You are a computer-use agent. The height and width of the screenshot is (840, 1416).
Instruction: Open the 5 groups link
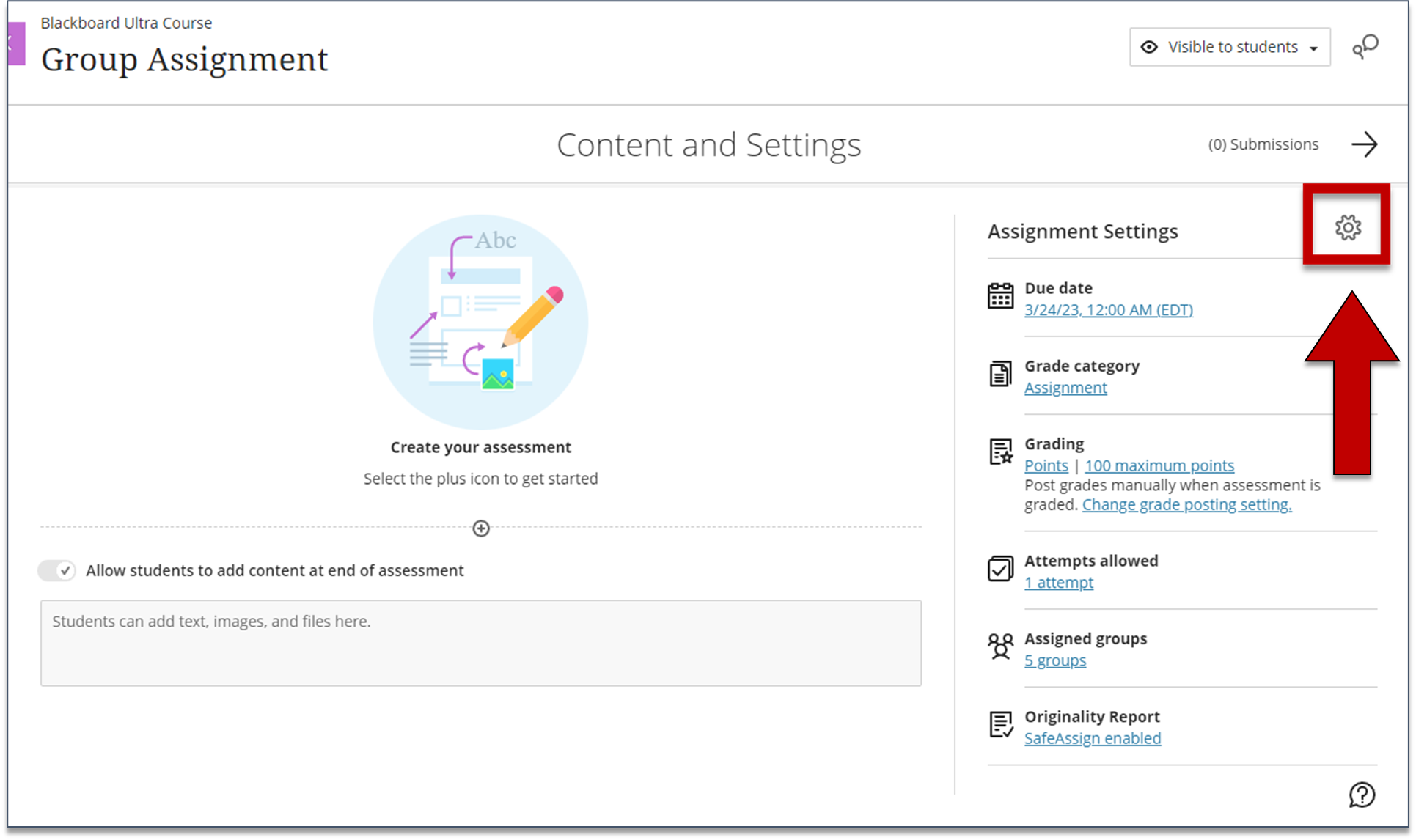pyautogui.click(x=1054, y=660)
